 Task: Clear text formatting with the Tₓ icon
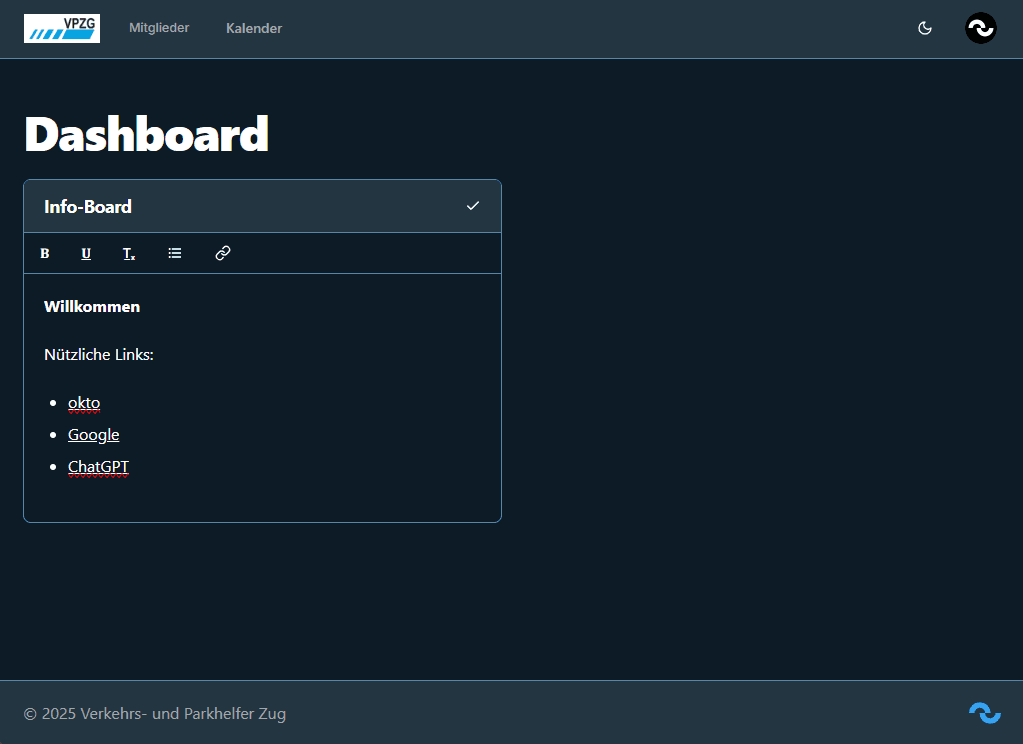point(128,253)
